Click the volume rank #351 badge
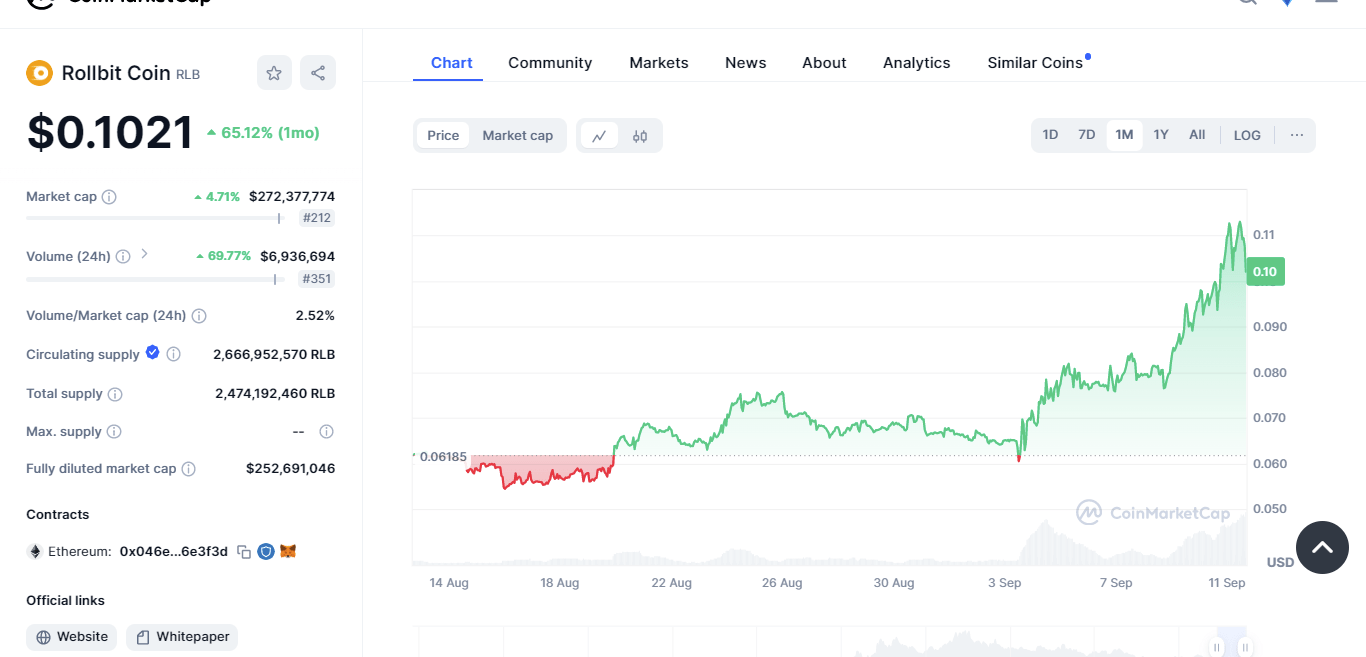The height and width of the screenshot is (657, 1366). (317, 279)
